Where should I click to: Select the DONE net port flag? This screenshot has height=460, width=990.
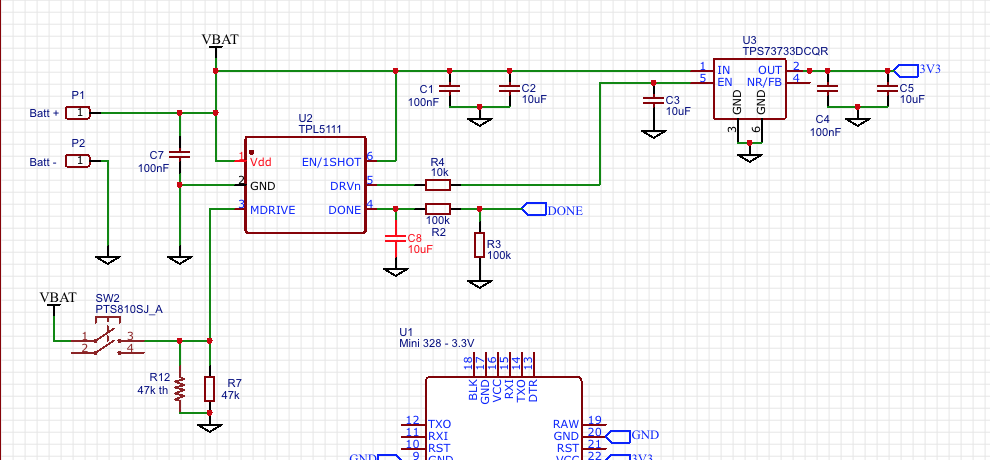[x=533, y=209]
